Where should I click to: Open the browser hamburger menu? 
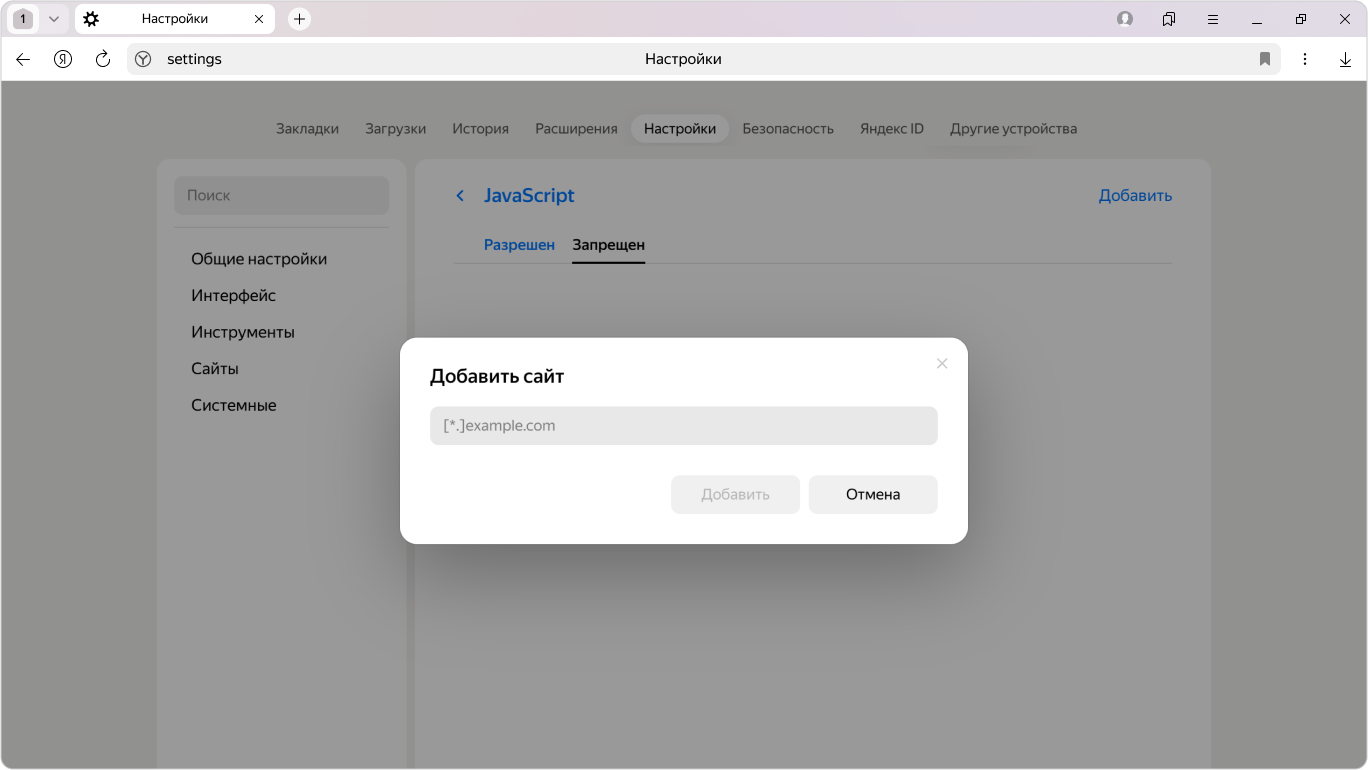[1213, 19]
